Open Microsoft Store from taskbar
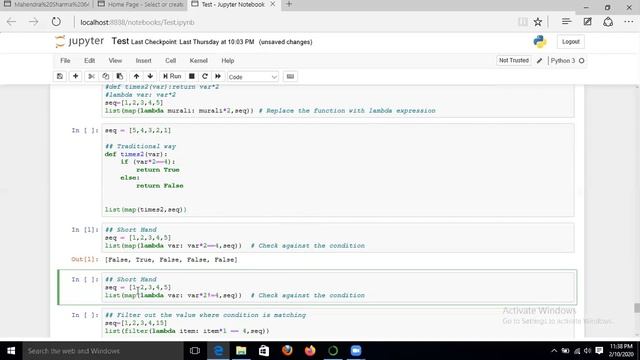 pyautogui.click(x=264, y=351)
